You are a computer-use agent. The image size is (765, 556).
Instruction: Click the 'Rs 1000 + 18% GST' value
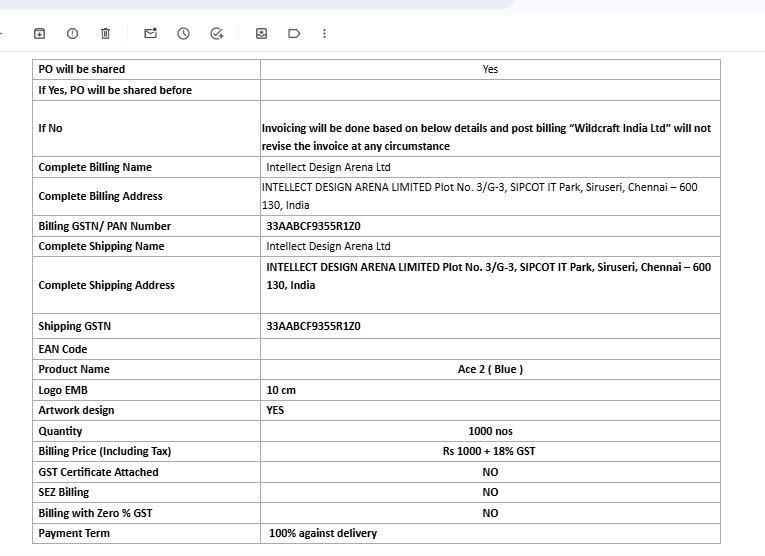[489, 451]
